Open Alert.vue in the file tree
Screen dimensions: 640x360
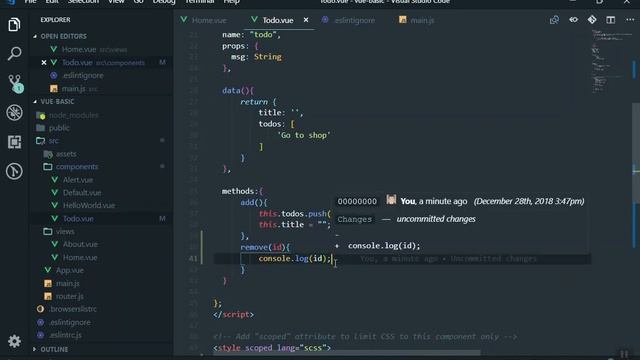click(78, 180)
